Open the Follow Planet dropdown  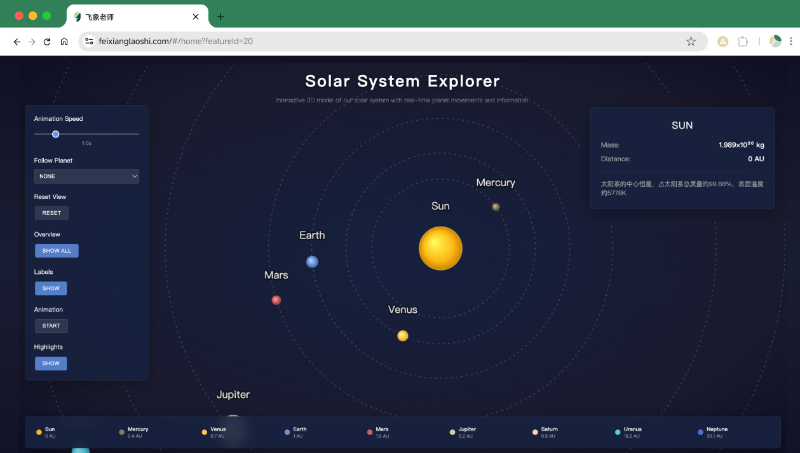[86, 176]
